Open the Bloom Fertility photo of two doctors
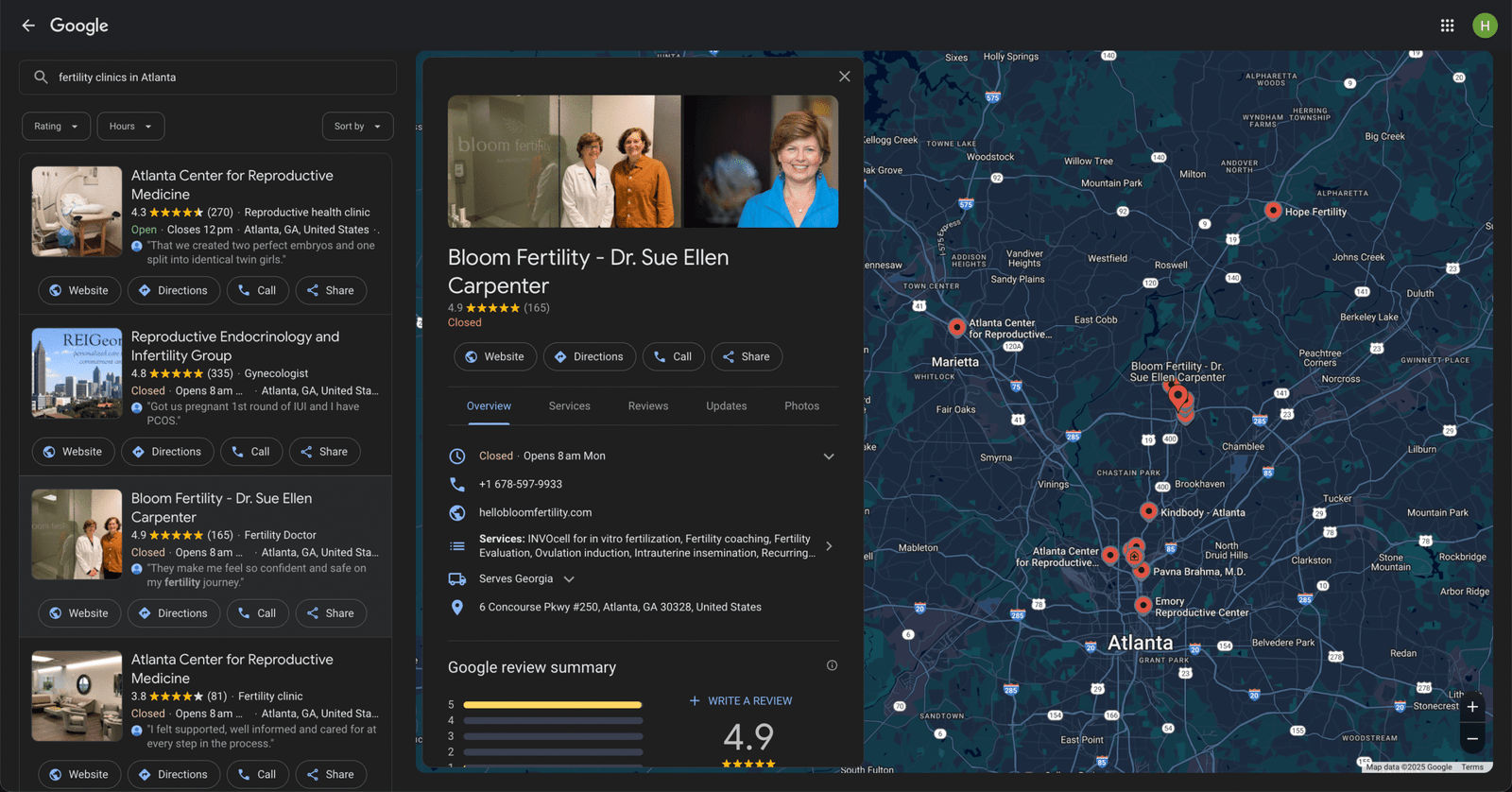The image size is (1512, 792). point(564,161)
